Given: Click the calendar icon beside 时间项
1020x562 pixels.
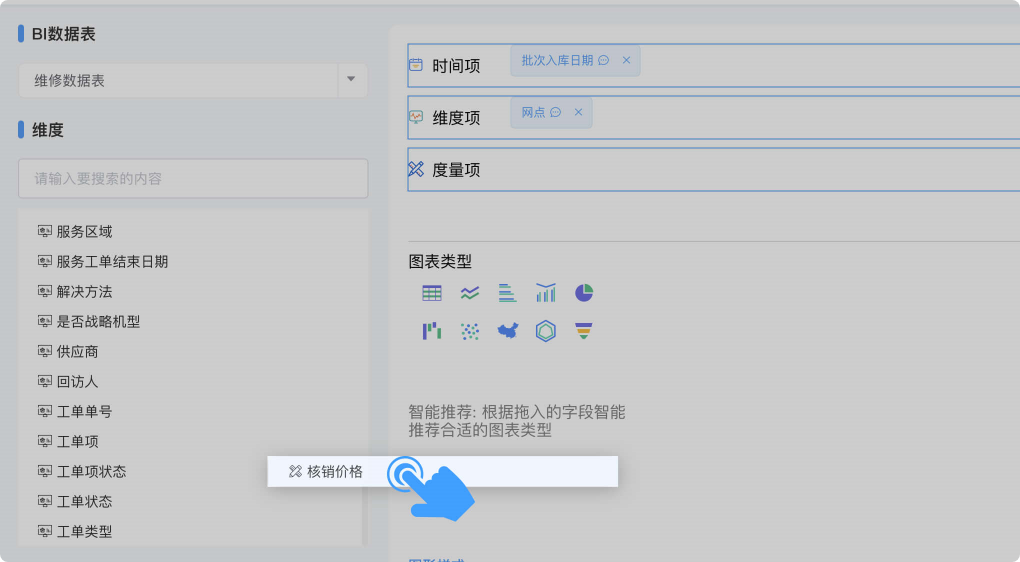Looking at the screenshot, I should click(x=416, y=64).
